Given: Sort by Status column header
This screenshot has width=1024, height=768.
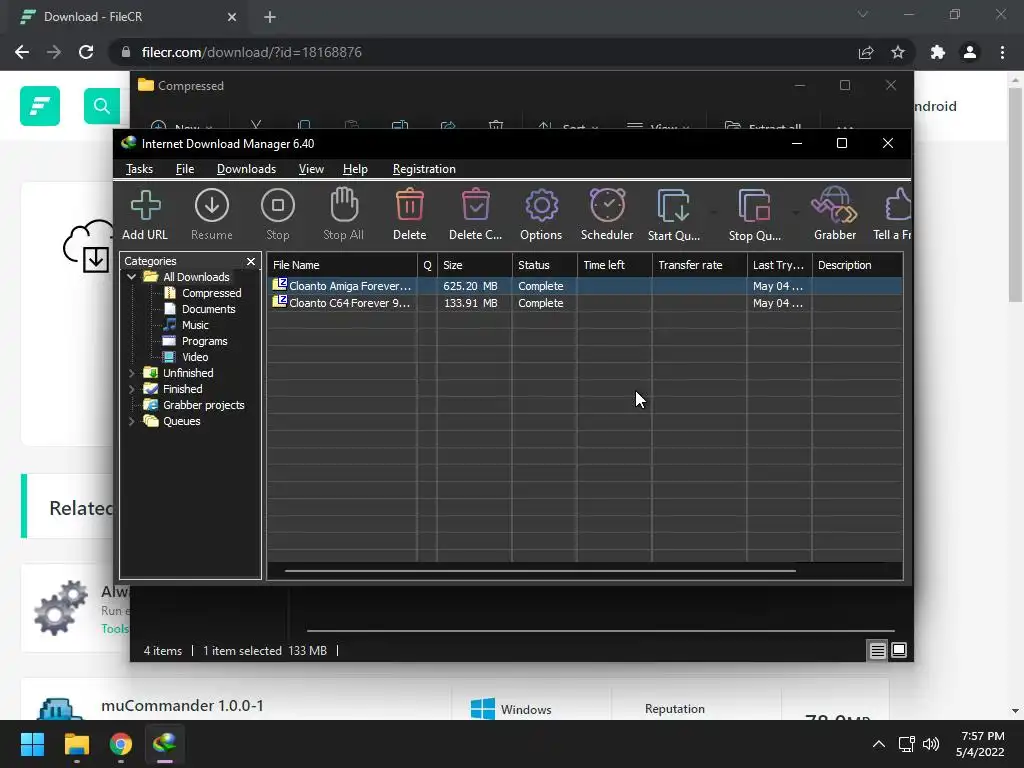Looking at the screenshot, I should (x=545, y=265).
